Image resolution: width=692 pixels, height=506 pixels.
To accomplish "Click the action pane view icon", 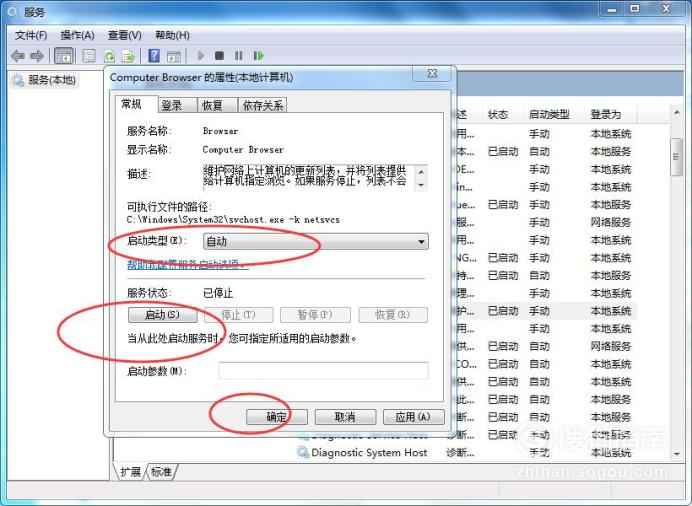I will point(174,56).
